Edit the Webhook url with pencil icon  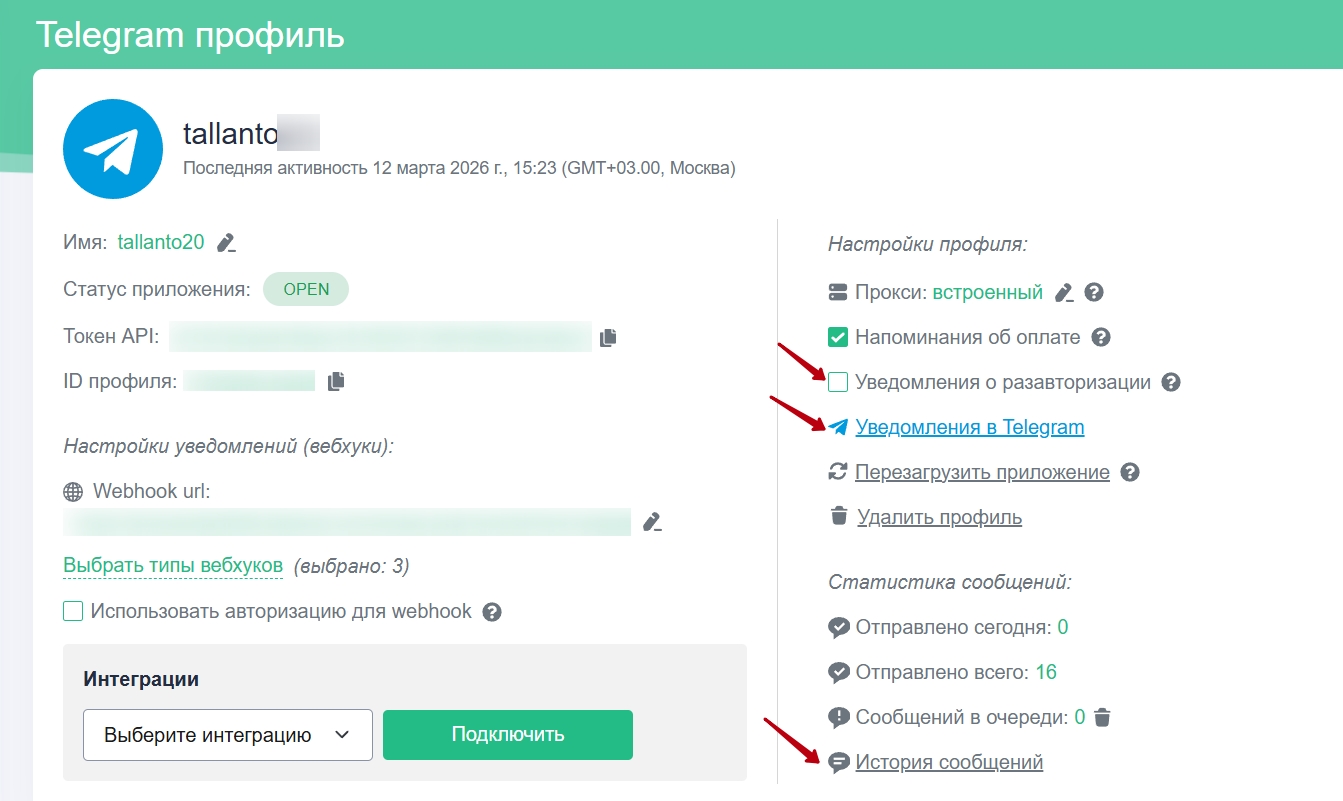[x=653, y=522]
